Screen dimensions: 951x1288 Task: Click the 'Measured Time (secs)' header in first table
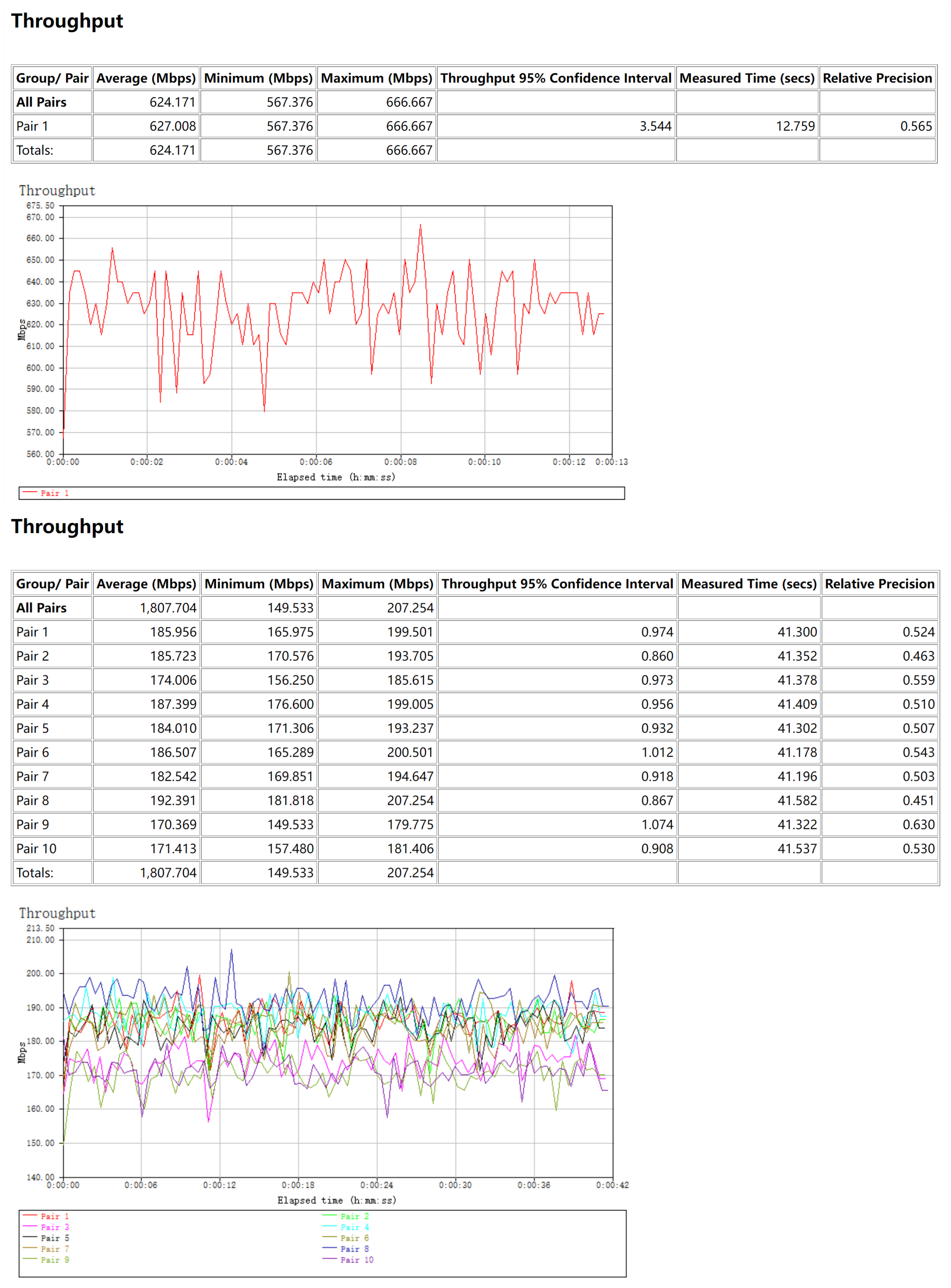[747, 78]
